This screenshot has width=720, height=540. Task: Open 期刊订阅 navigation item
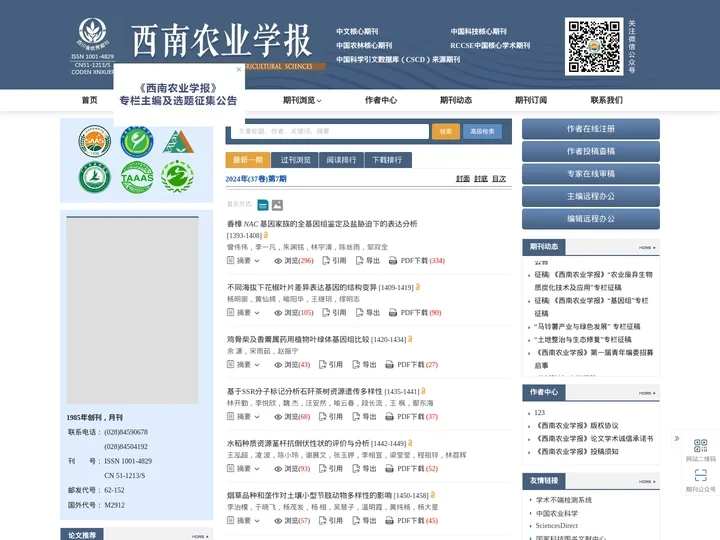[531, 100]
